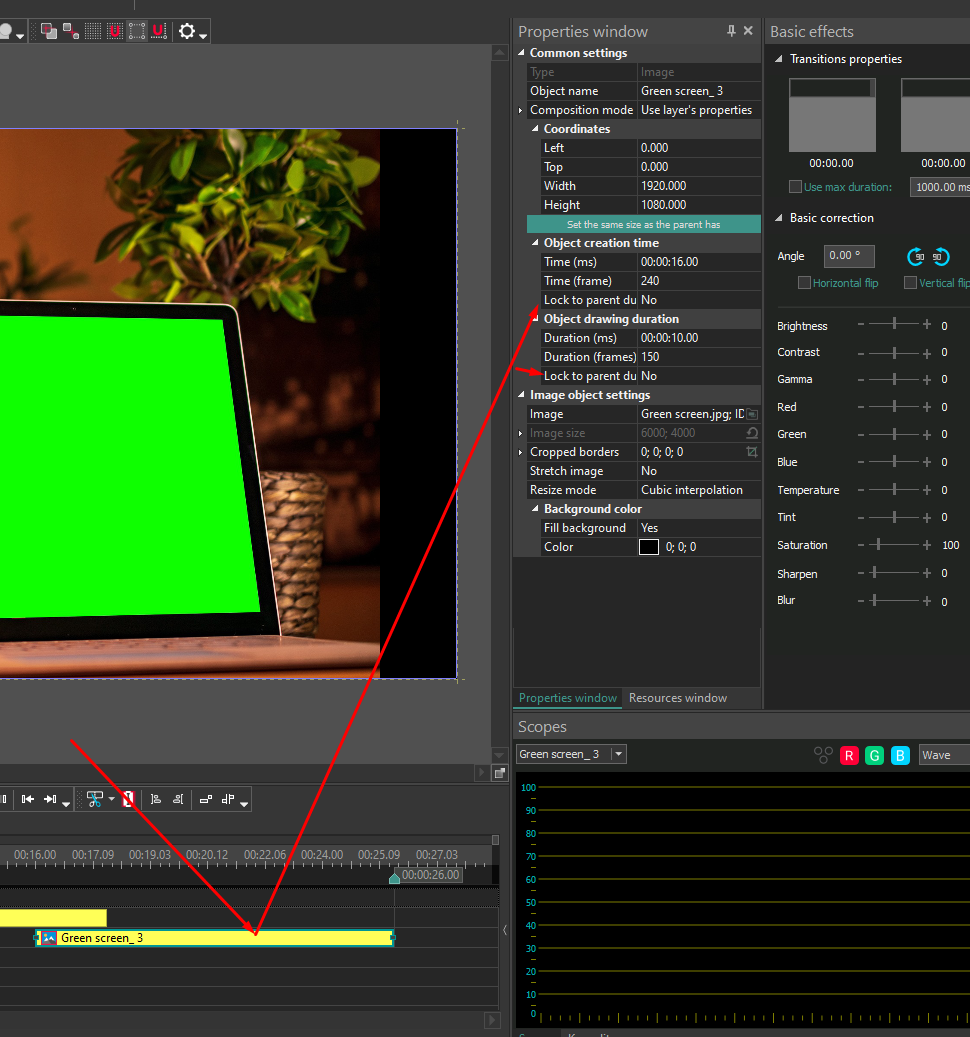Screen dimensions: 970x1037
Task: Click the block-with-small-square icon in timeline toolbar
Action: click(206, 800)
